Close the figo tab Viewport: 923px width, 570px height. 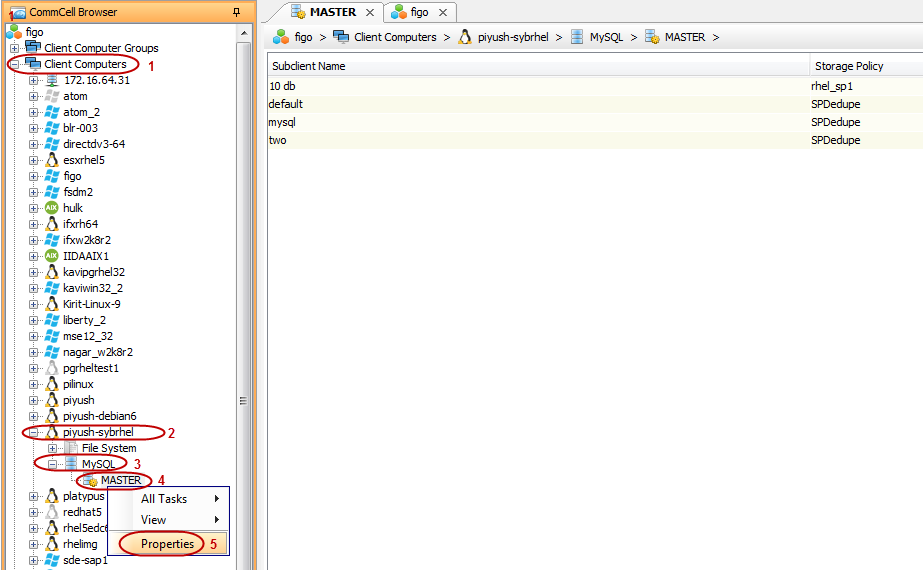point(443,12)
